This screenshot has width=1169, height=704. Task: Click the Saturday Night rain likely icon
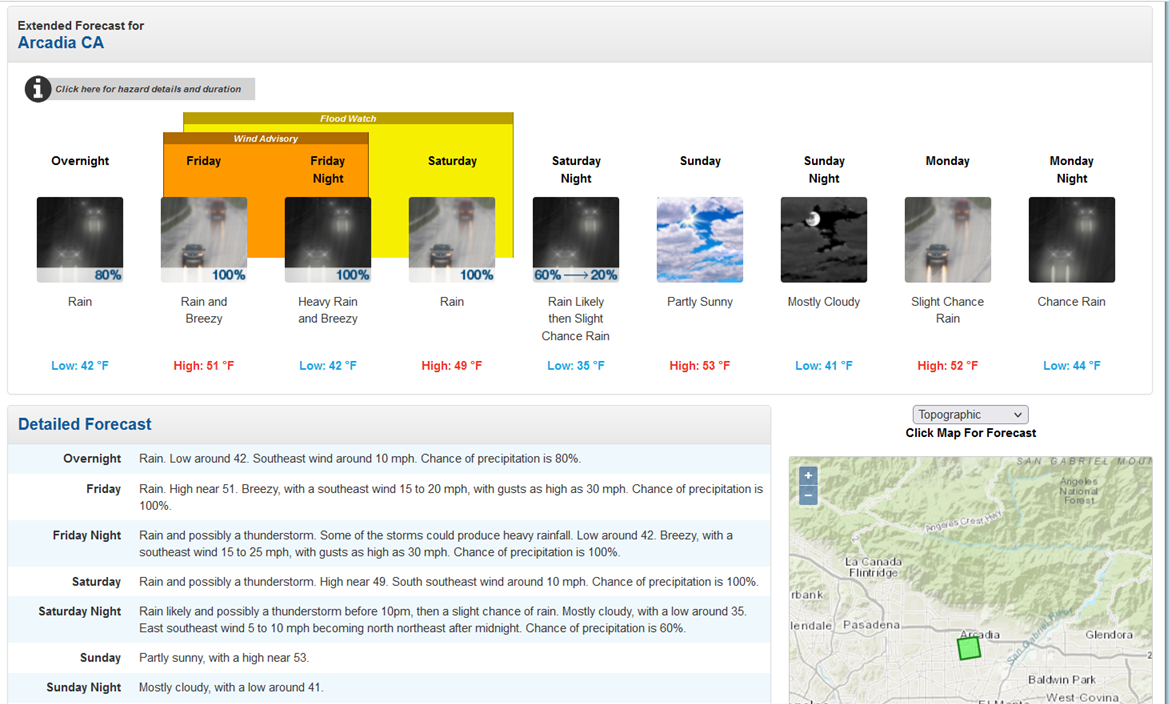(x=576, y=240)
